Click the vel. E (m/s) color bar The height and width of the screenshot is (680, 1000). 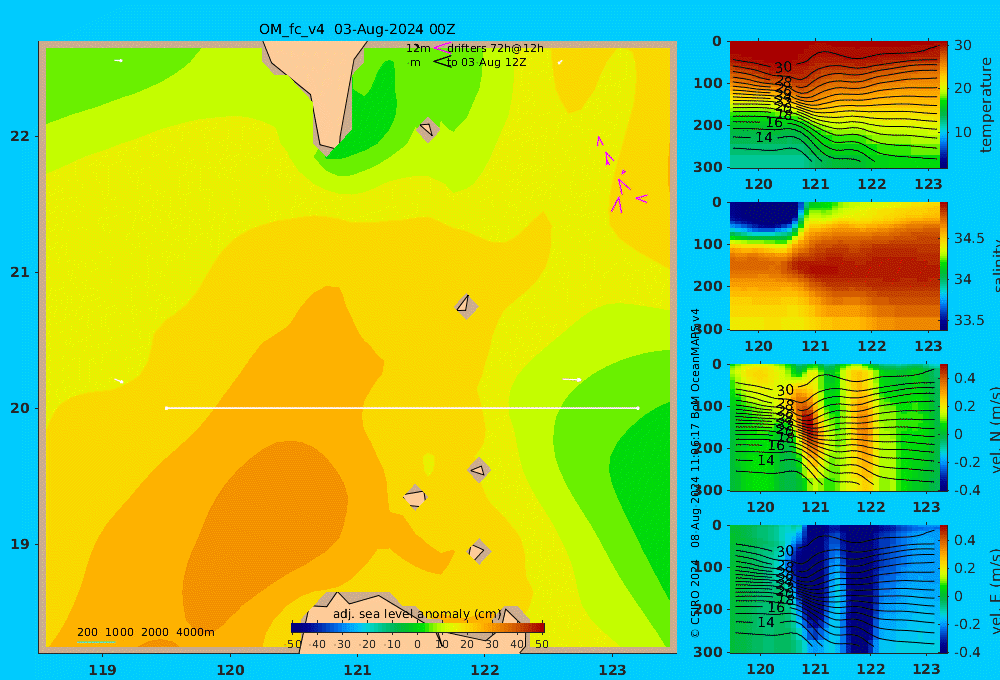click(x=944, y=589)
